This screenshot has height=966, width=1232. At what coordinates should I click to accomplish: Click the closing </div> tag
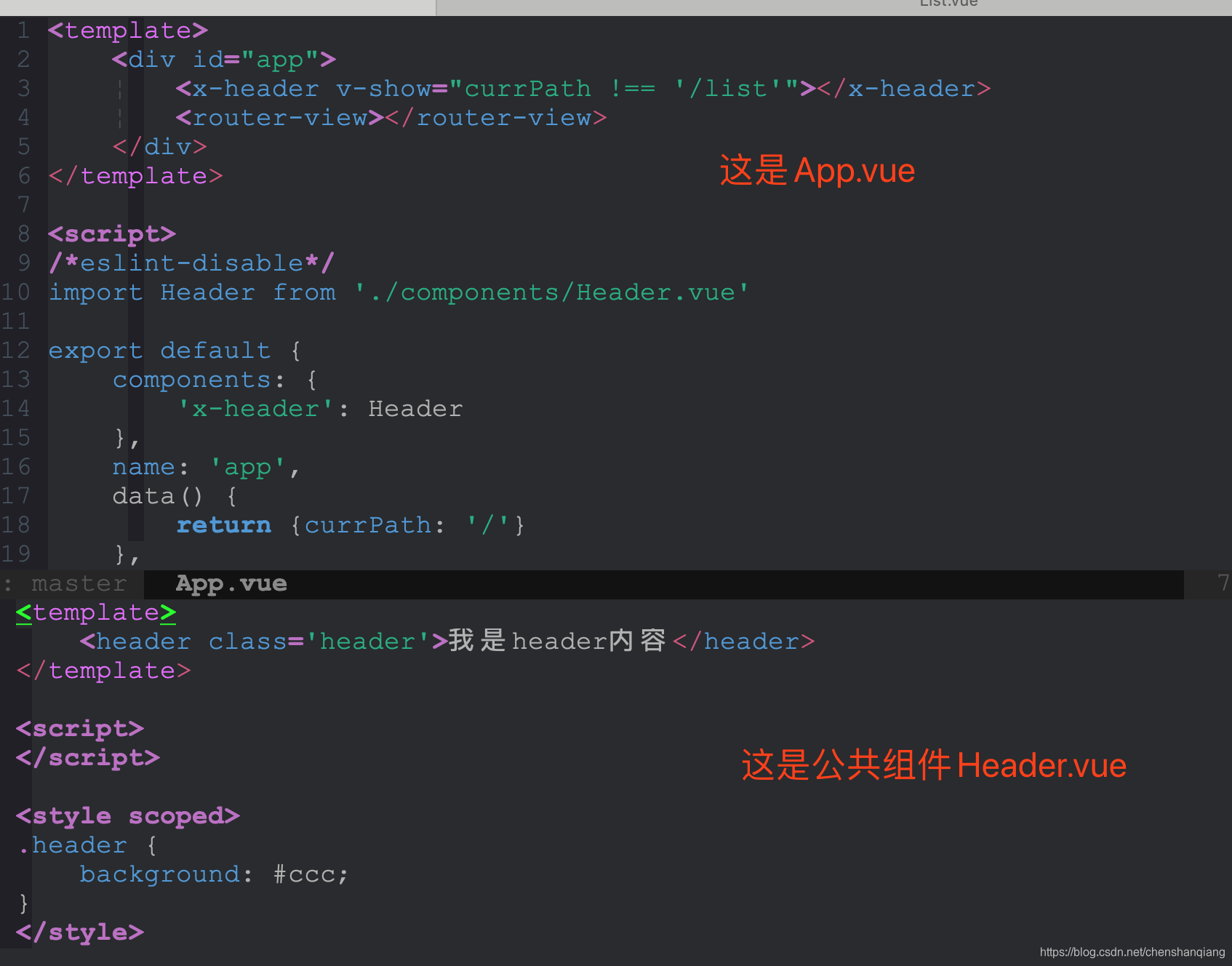pyautogui.click(x=160, y=147)
